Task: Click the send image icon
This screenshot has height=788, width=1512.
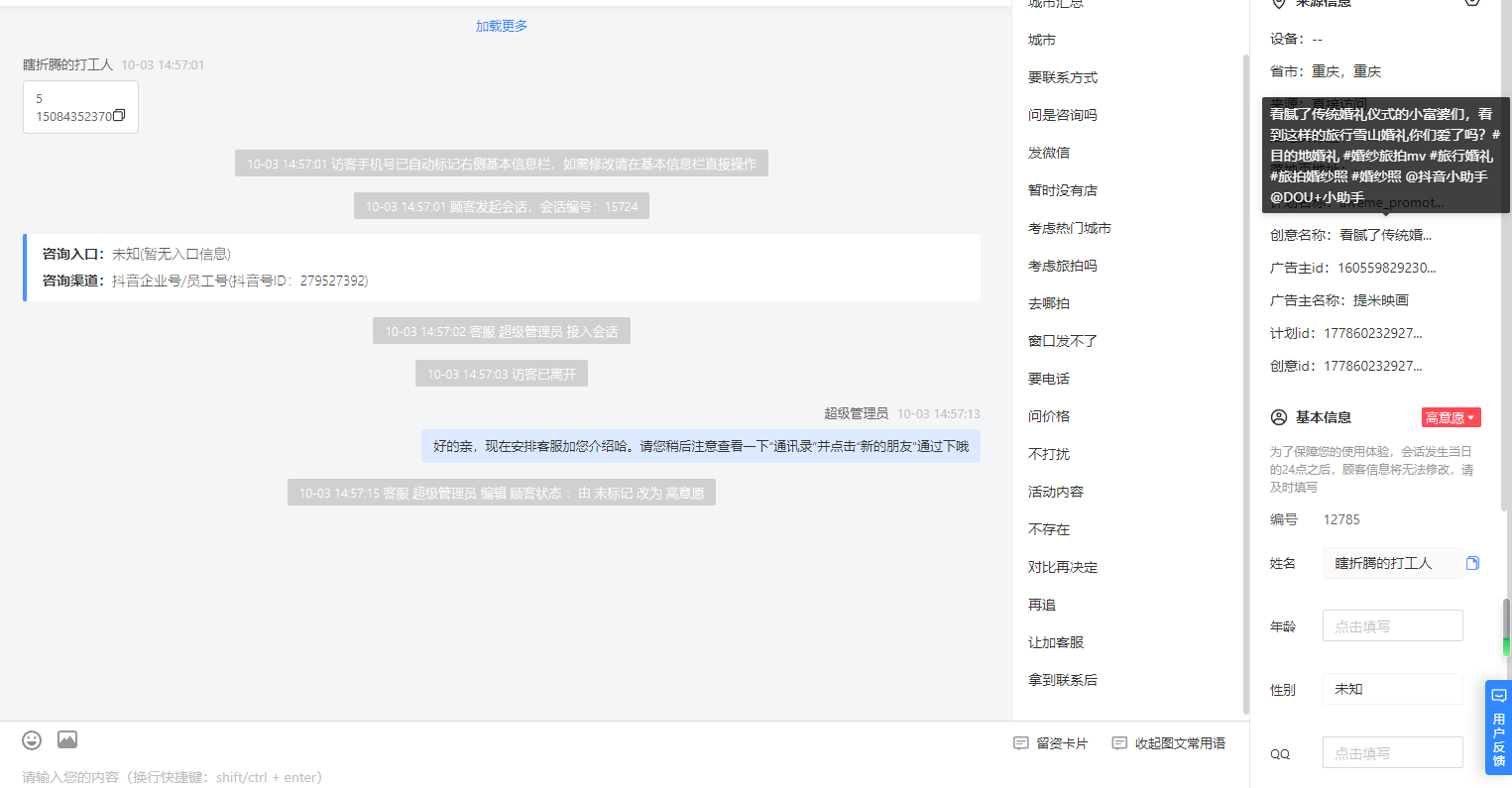Action: click(x=67, y=739)
